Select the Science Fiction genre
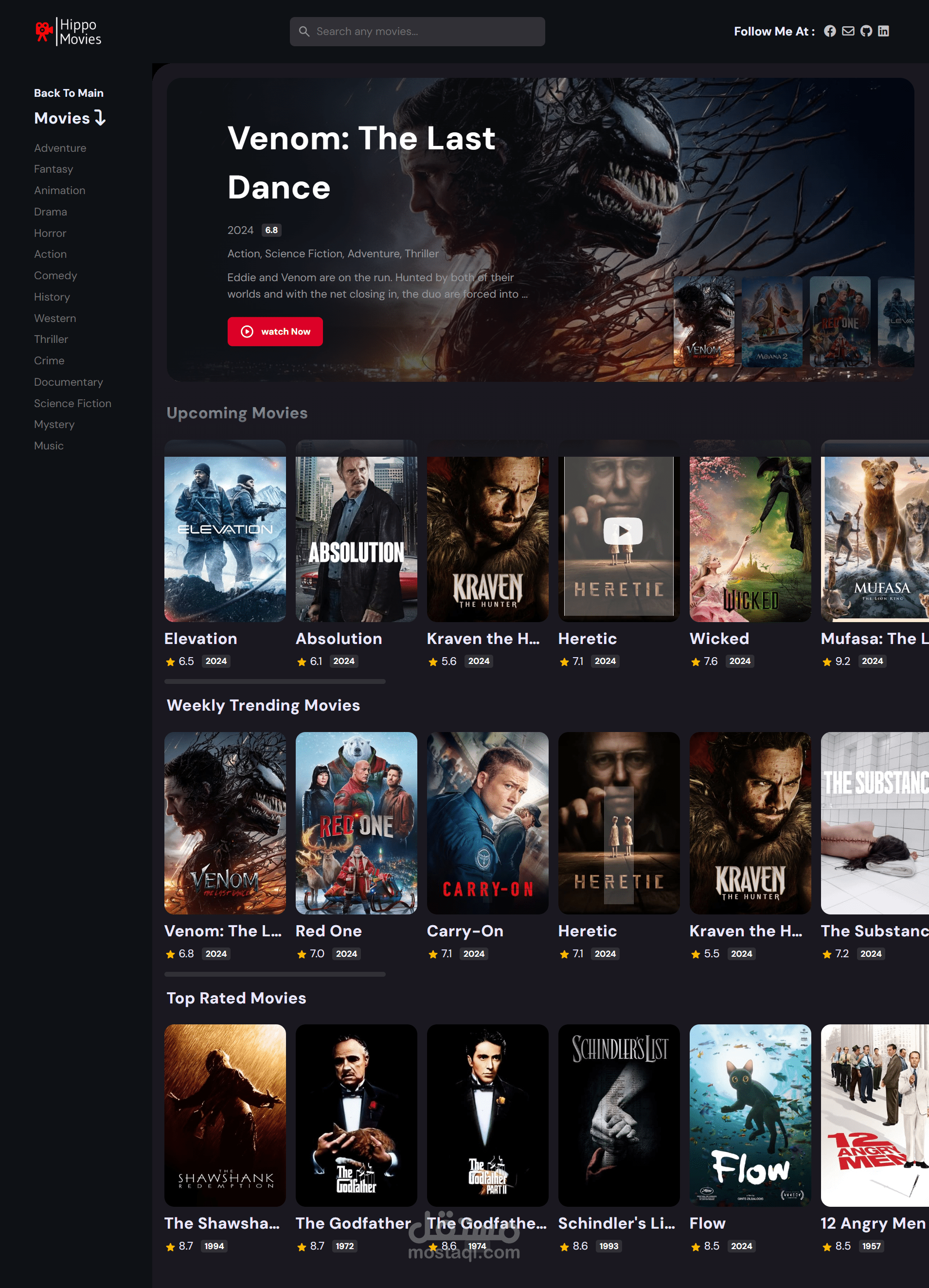Screen dimensions: 929x1288 [72, 403]
